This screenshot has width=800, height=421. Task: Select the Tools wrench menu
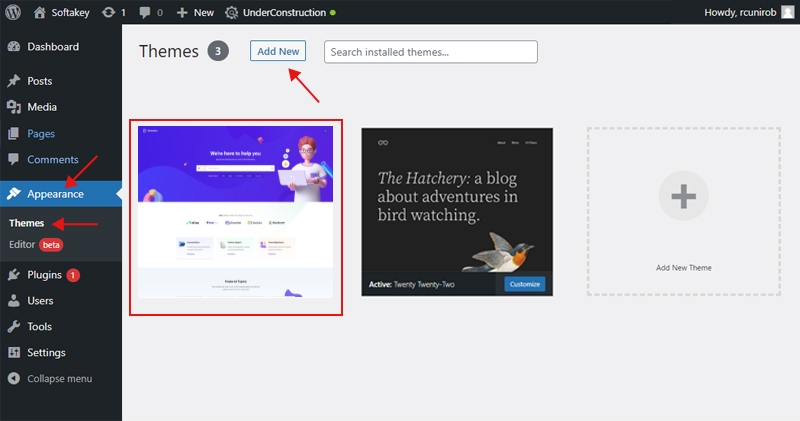click(39, 326)
